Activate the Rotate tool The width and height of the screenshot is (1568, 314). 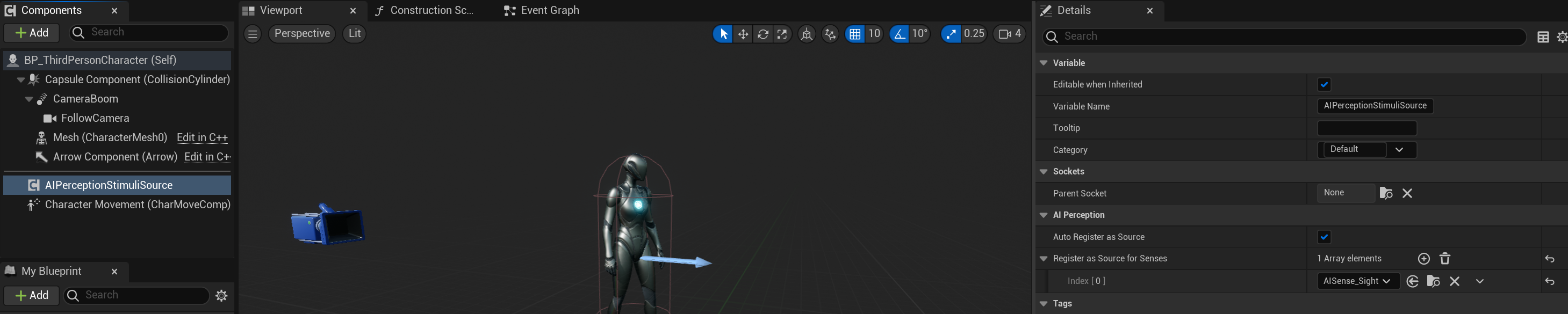[x=763, y=34]
